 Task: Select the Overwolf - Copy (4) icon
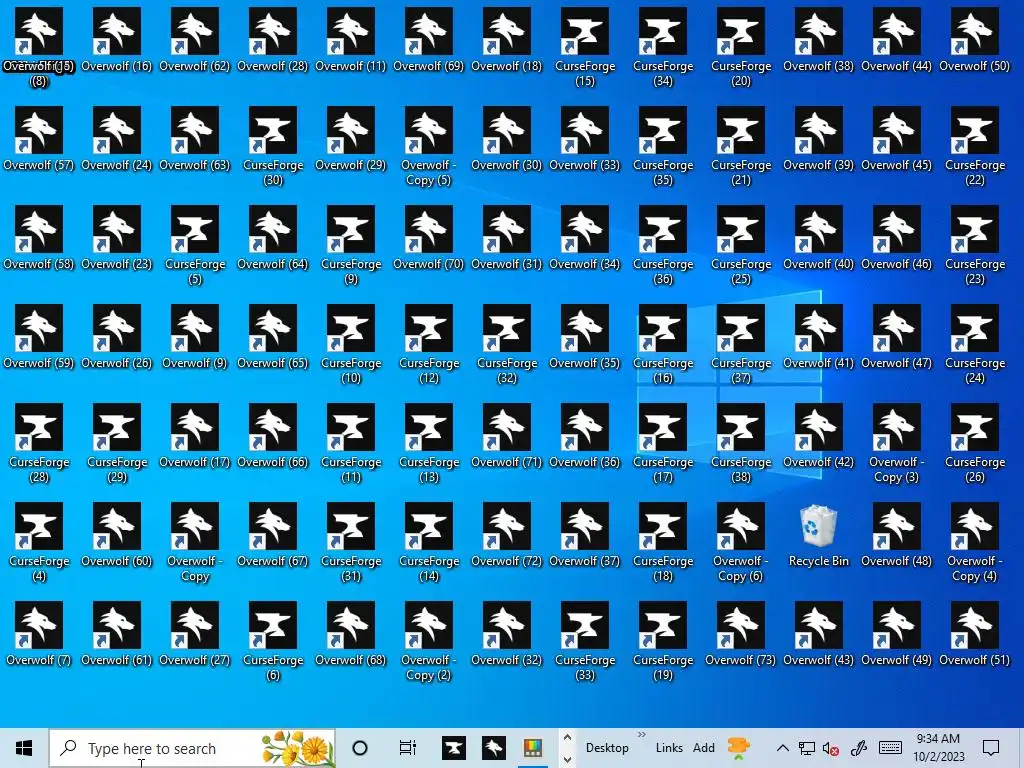[974, 542]
